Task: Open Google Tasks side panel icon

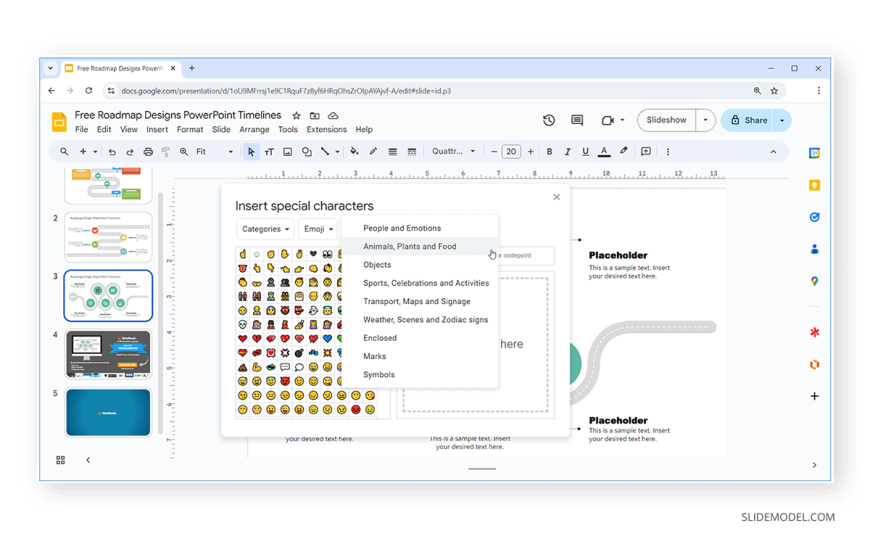Action: tap(814, 217)
